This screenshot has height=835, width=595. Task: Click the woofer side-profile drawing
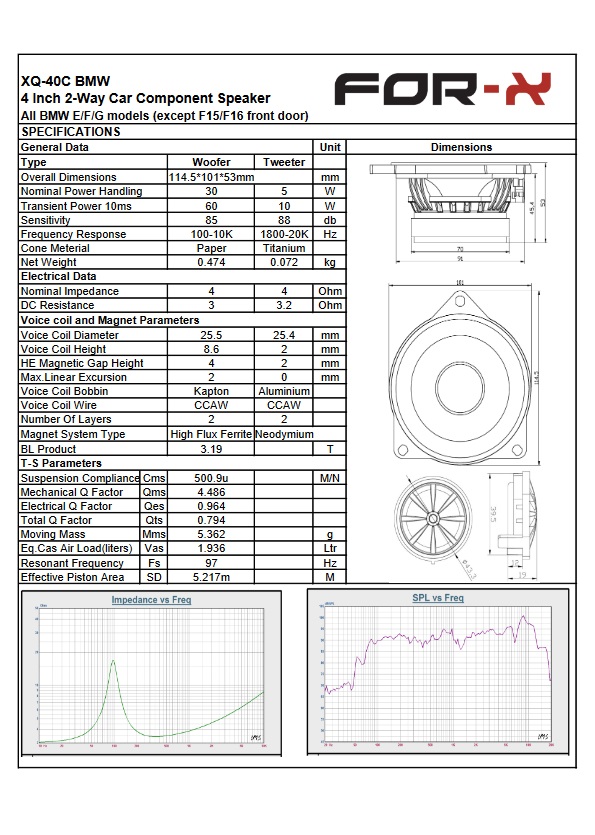(457, 212)
